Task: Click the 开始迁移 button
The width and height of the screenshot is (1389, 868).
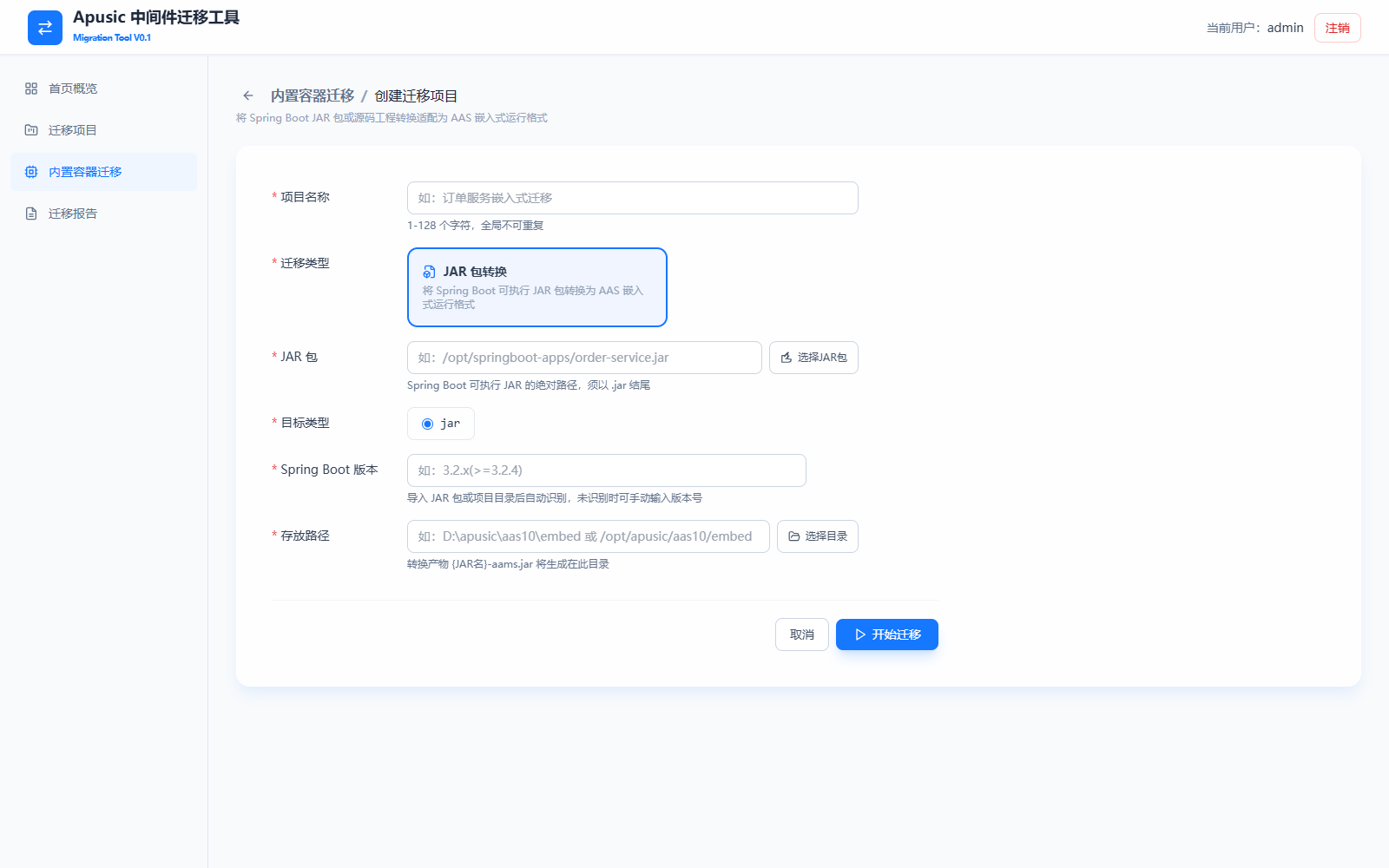Action: pos(887,635)
